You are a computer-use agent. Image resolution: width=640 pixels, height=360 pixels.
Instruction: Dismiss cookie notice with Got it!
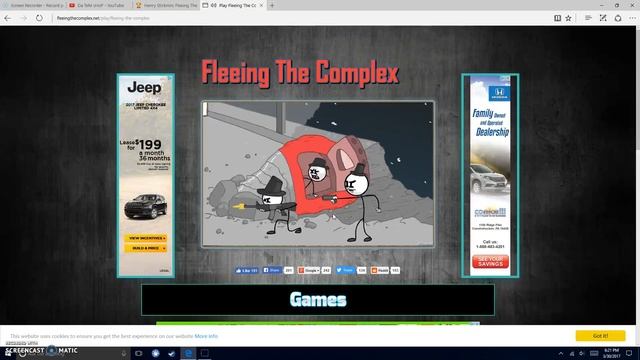coord(600,336)
